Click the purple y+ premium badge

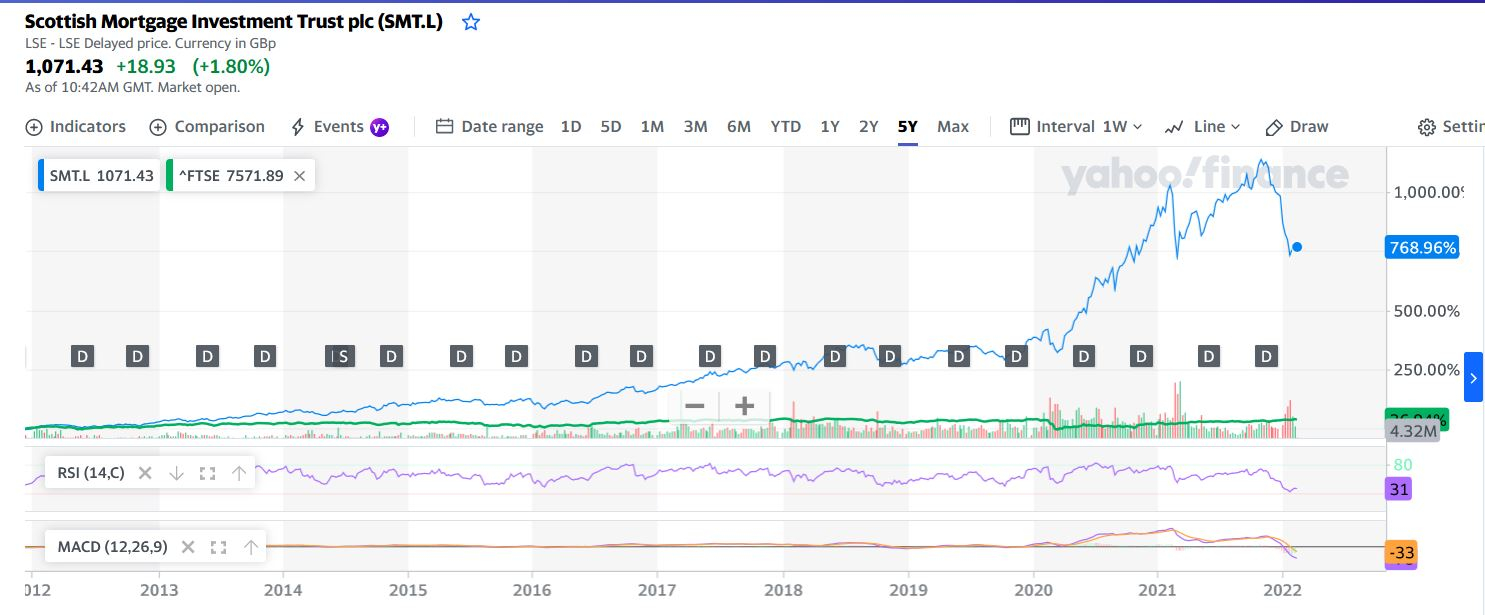tap(379, 127)
